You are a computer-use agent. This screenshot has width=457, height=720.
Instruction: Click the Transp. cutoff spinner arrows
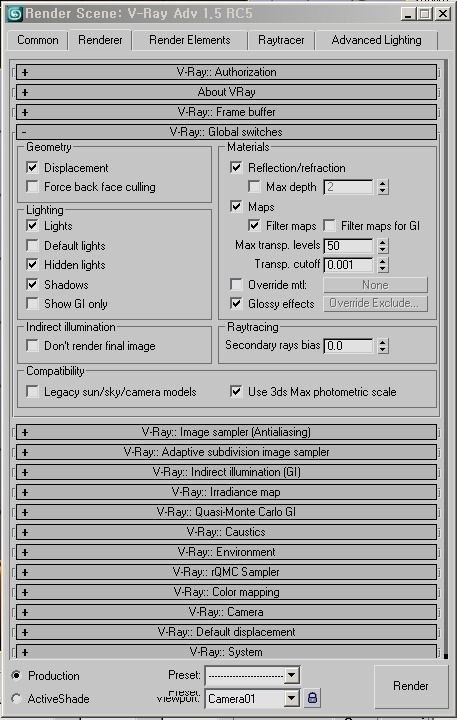point(383,265)
